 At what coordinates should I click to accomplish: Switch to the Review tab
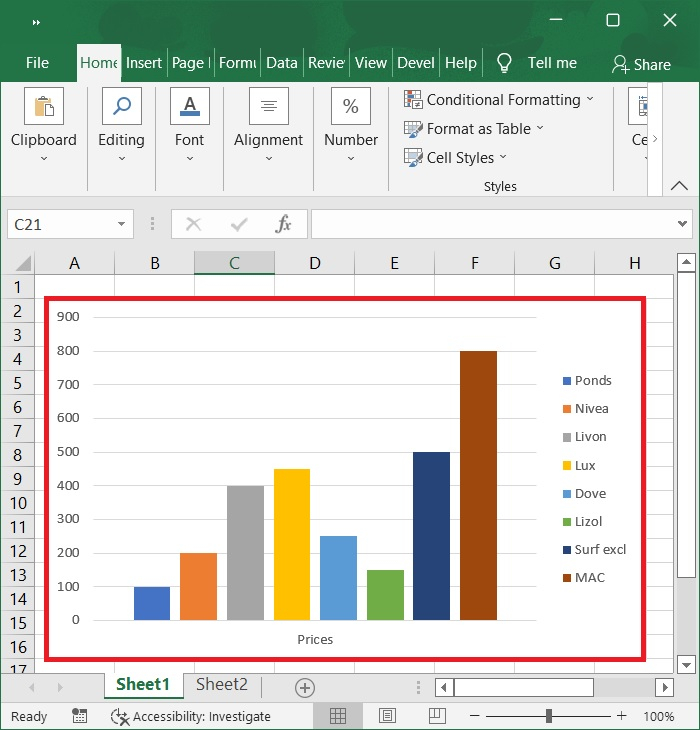[326, 63]
